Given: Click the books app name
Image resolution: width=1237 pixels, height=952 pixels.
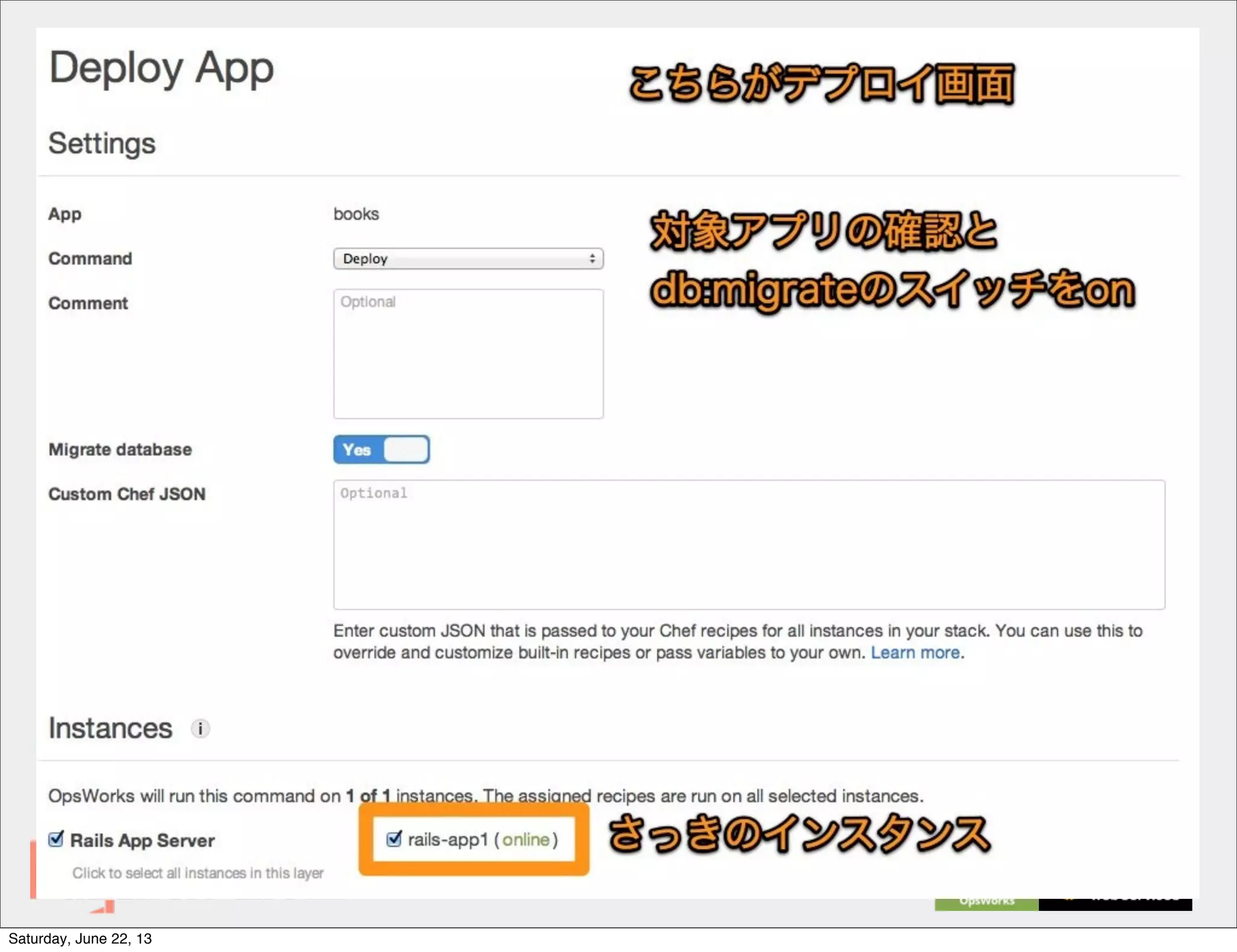Looking at the screenshot, I should pyautogui.click(x=356, y=214).
